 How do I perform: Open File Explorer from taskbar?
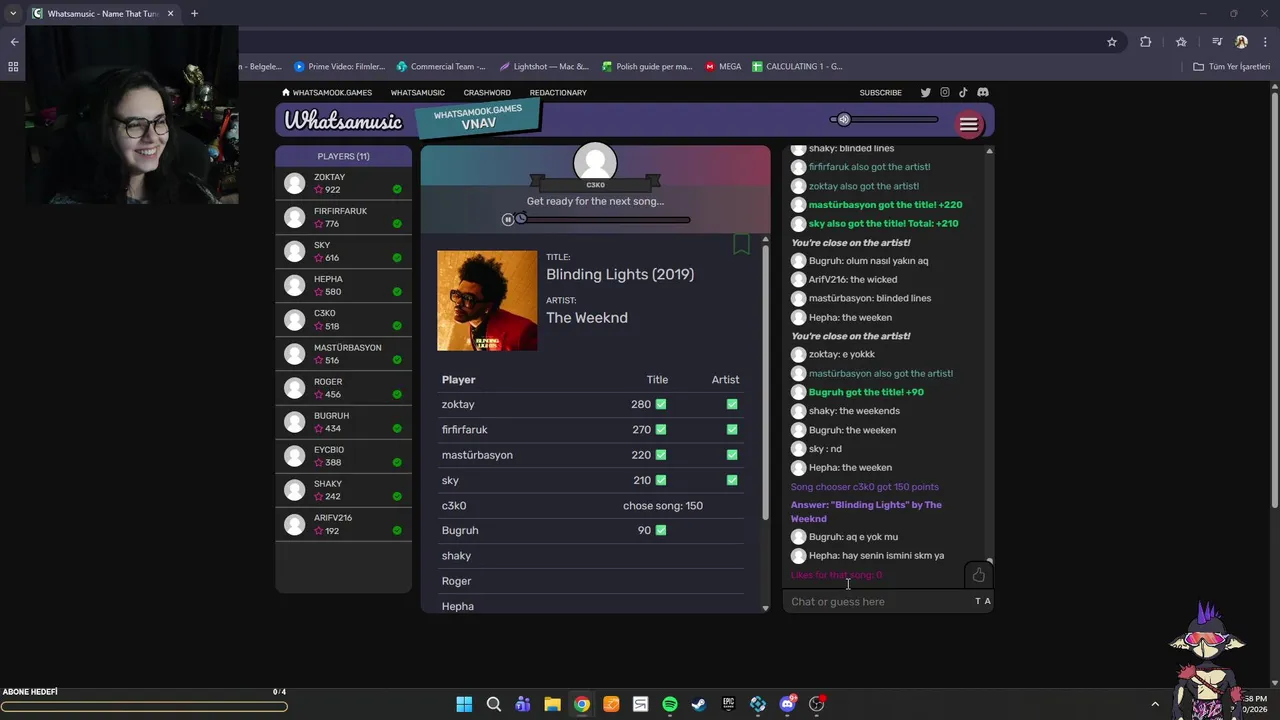coord(552,704)
